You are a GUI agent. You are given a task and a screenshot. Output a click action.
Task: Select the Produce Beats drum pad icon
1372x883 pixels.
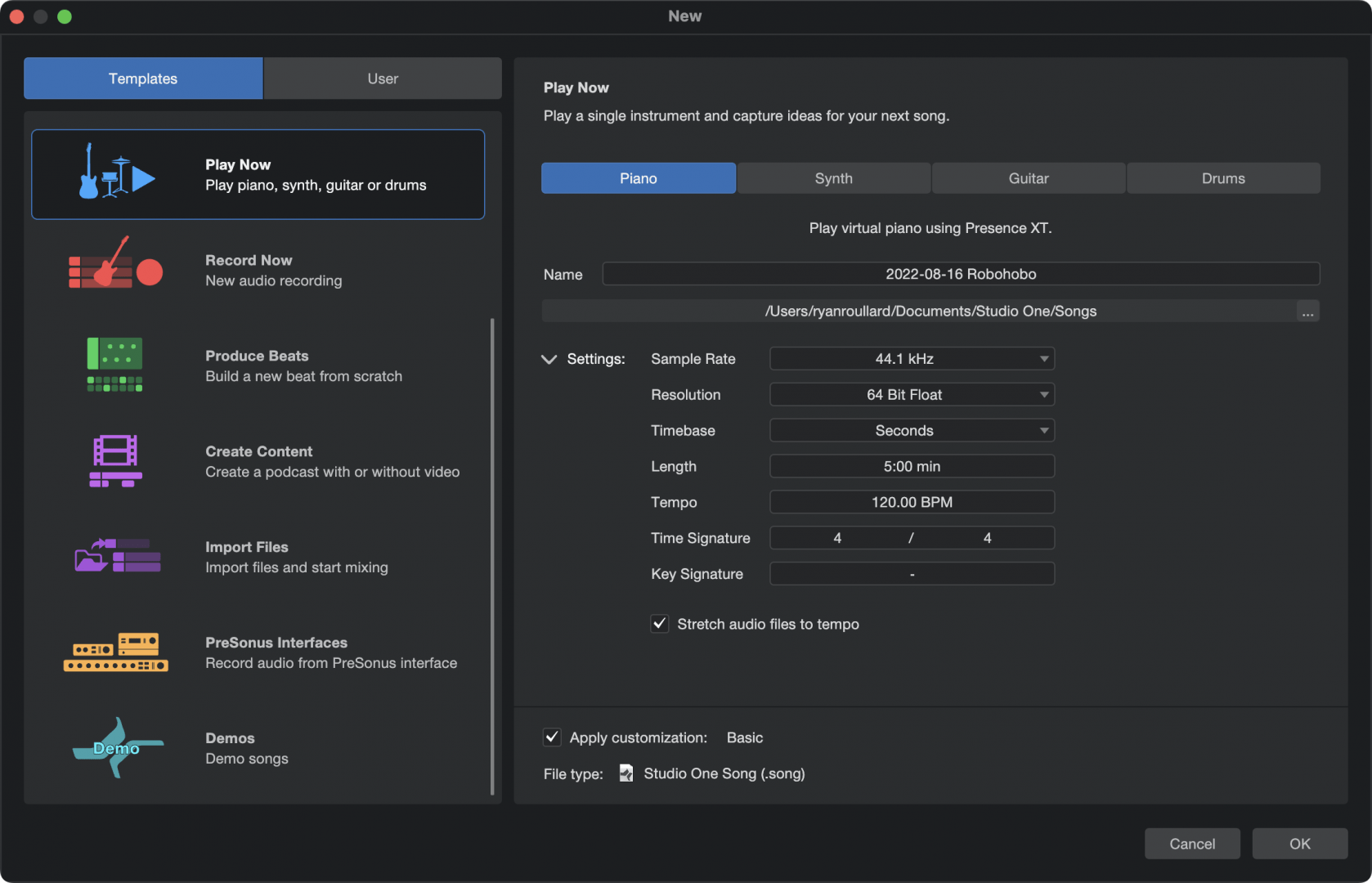[x=115, y=365]
